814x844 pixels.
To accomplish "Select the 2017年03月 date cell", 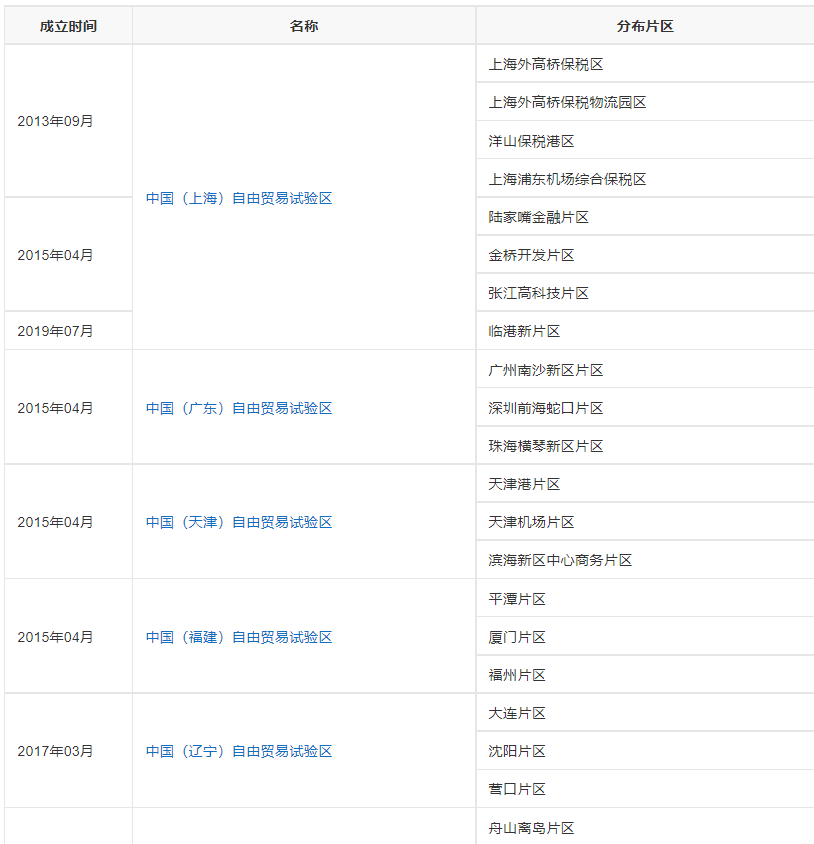I will tap(55, 751).
